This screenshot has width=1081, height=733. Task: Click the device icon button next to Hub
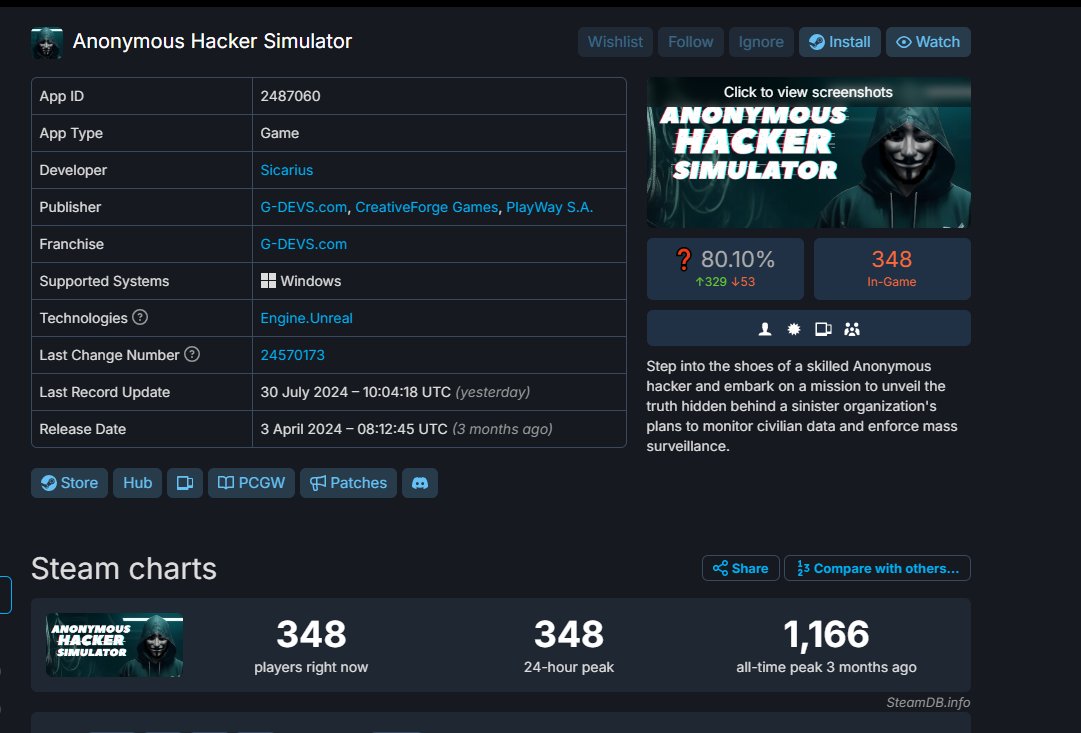click(x=185, y=483)
